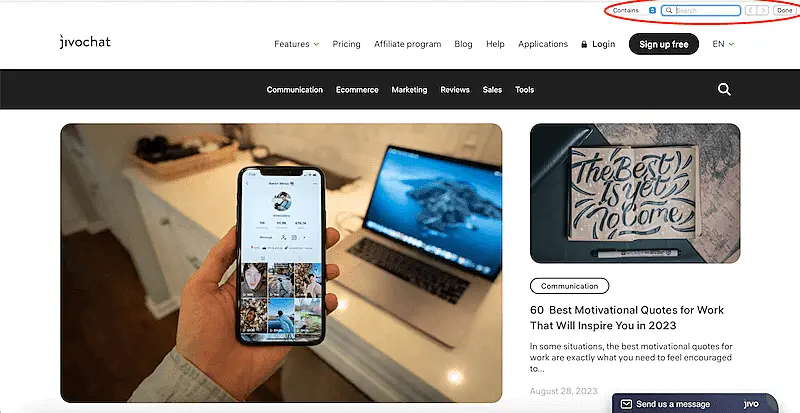This screenshot has width=800, height=413.
Task: Go to next find result arrow
Action: pyautogui.click(x=763, y=10)
